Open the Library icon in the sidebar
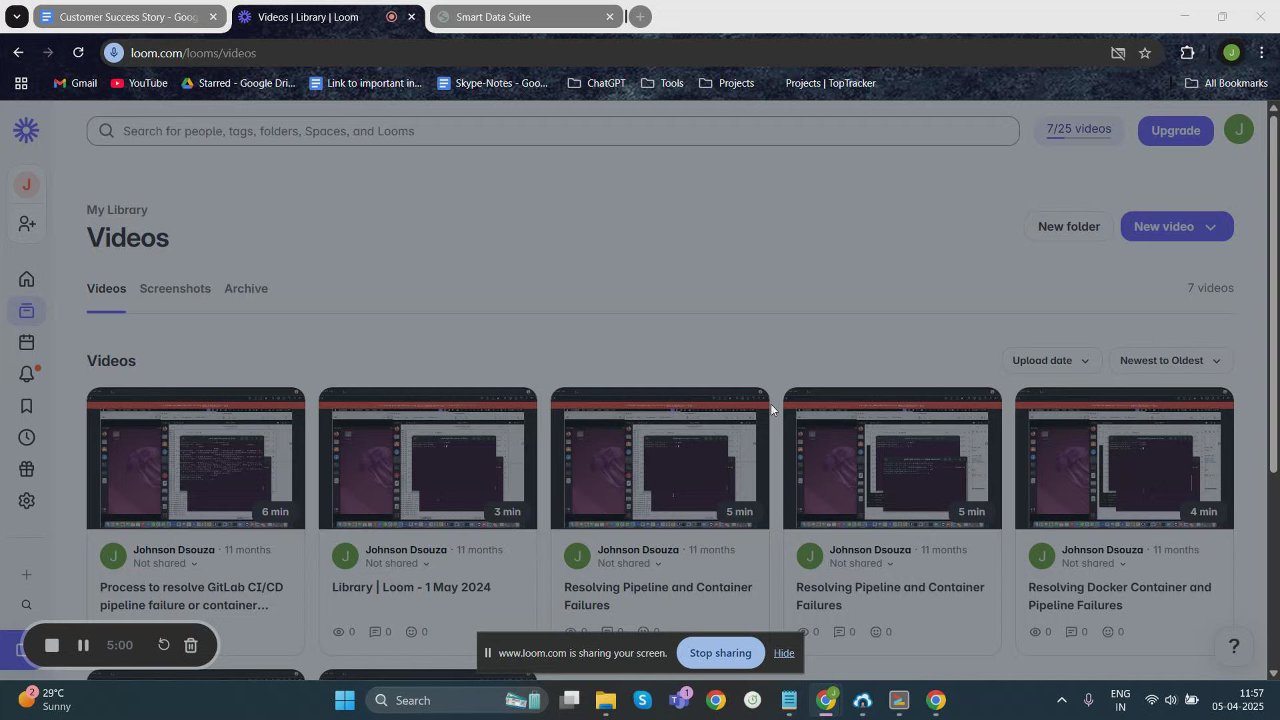The image size is (1280, 720). tap(27, 311)
